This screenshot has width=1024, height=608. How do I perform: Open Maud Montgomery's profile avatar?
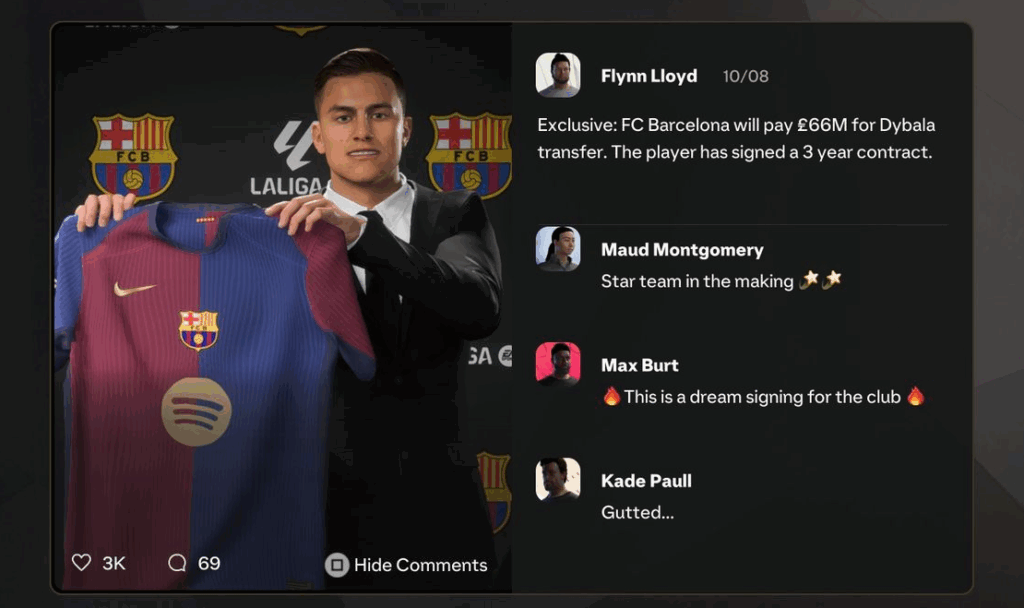(558, 249)
